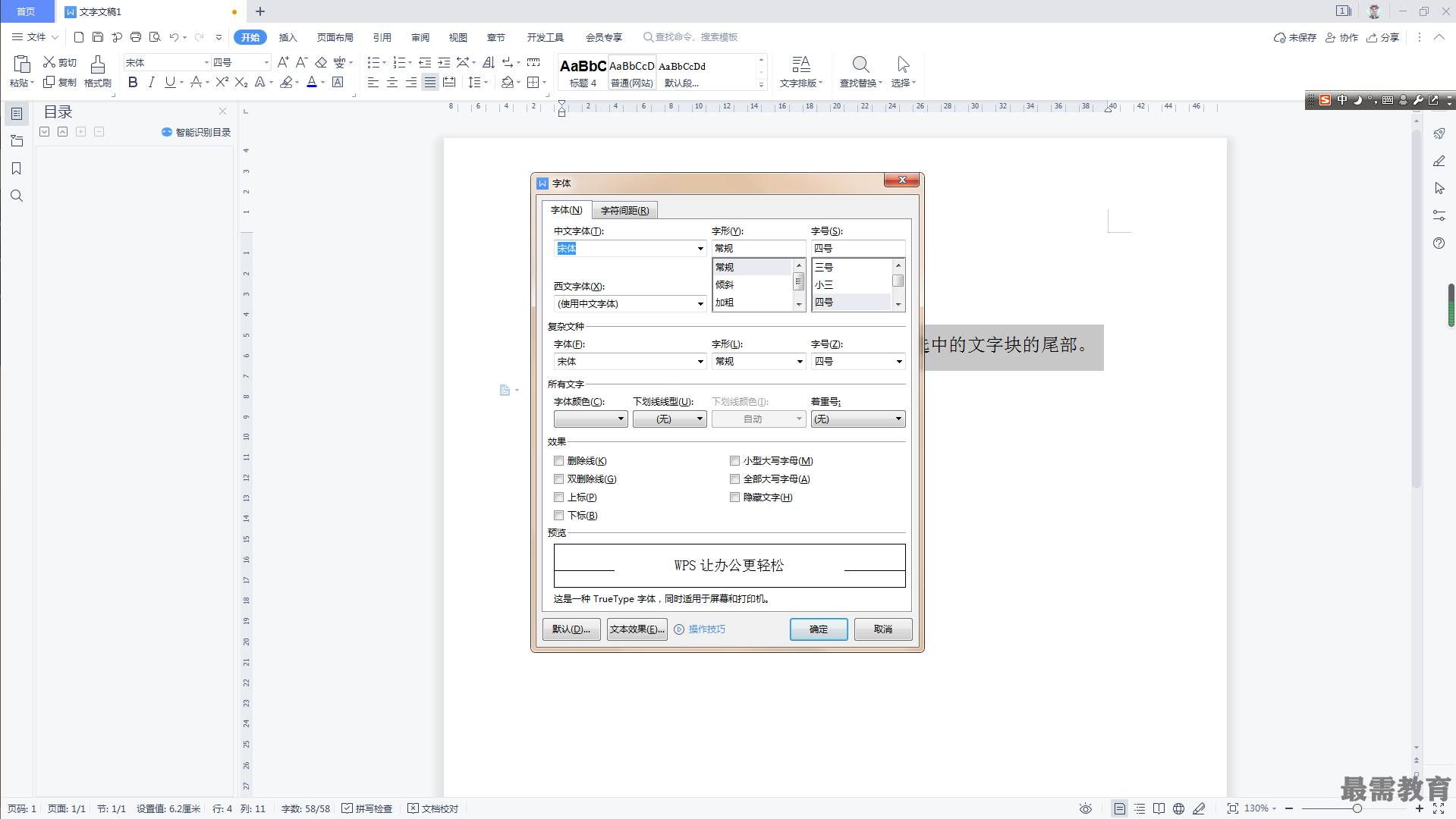Open the Western font (西文字体) dropdown
1456x819 pixels.
(x=700, y=304)
